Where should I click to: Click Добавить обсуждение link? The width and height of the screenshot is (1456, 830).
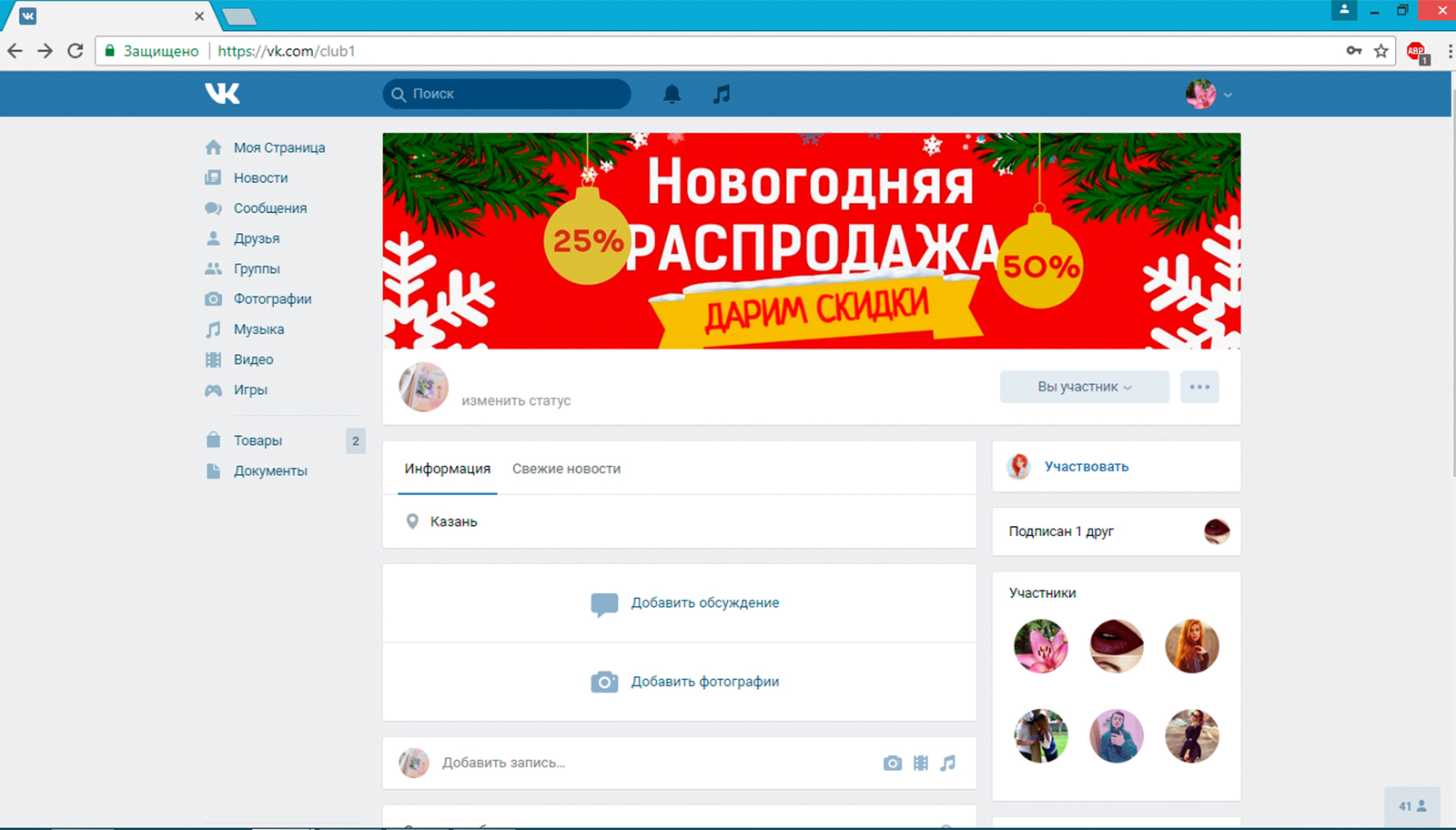705,602
